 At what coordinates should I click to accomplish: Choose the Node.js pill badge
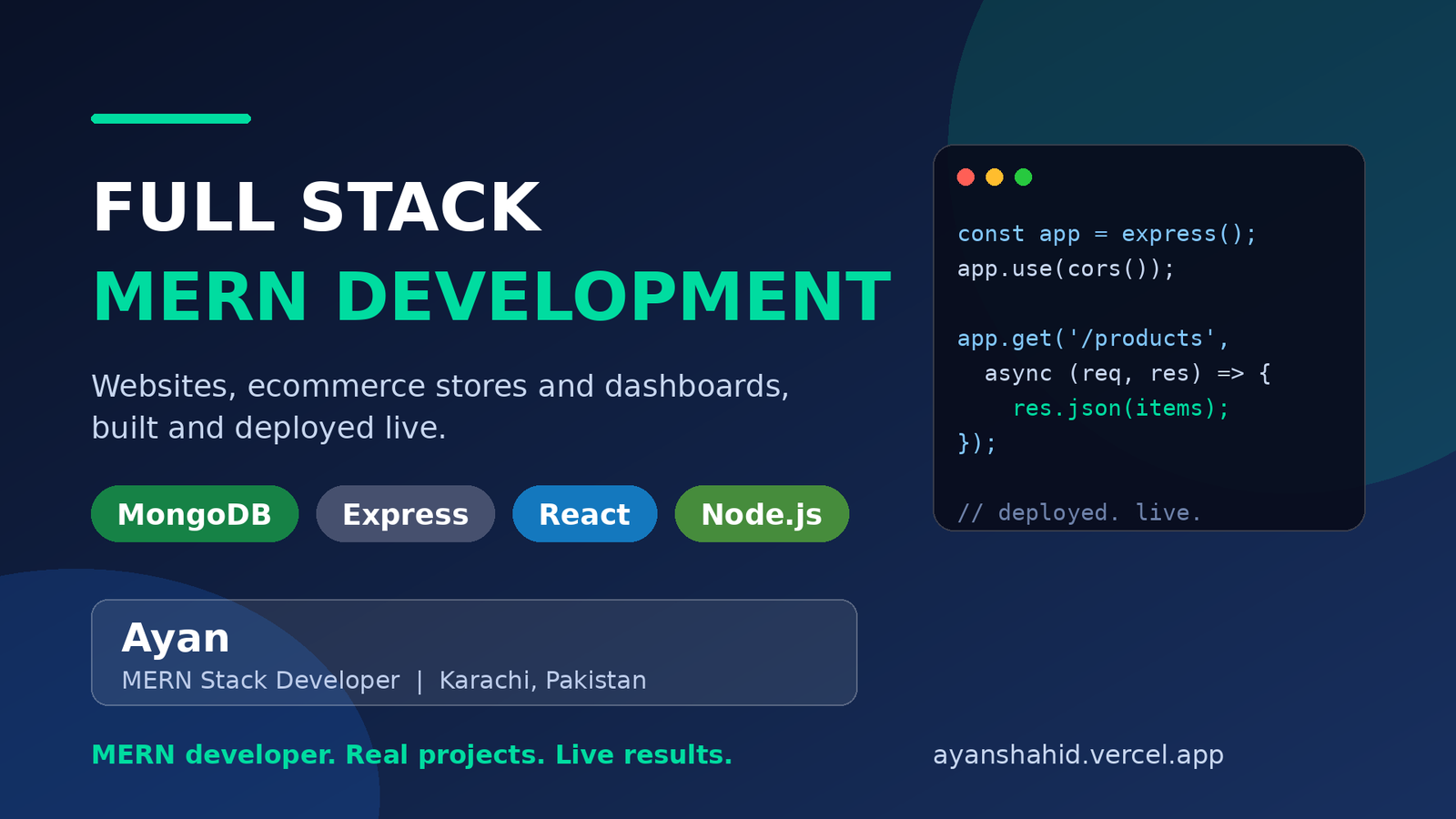click(762, 514)
